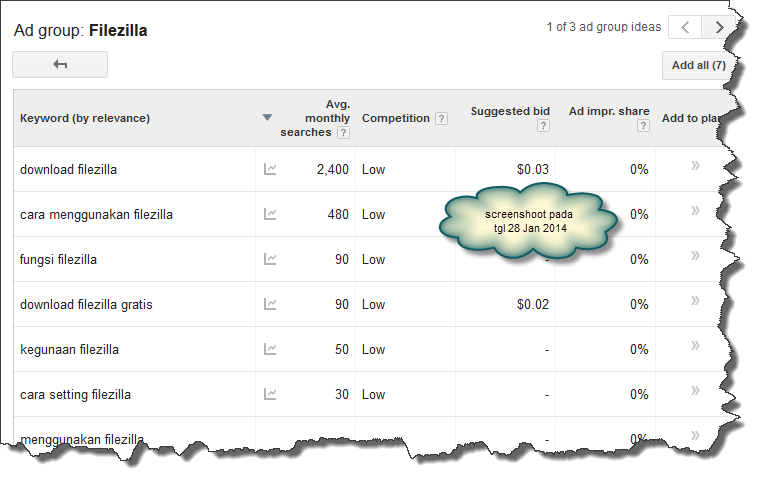This screenshot has height=483, width=764.
Task: Add download filezilla keyword to plan
Action: point(695,167)
